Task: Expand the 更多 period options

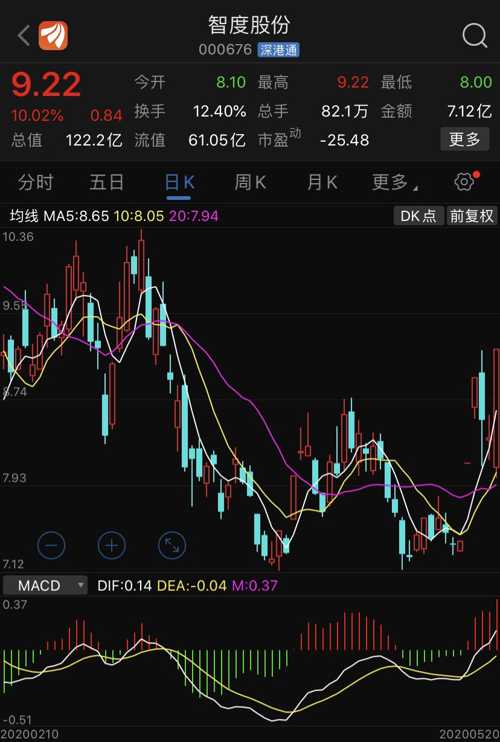Action: pyautogui.click(x=394, y=182)
